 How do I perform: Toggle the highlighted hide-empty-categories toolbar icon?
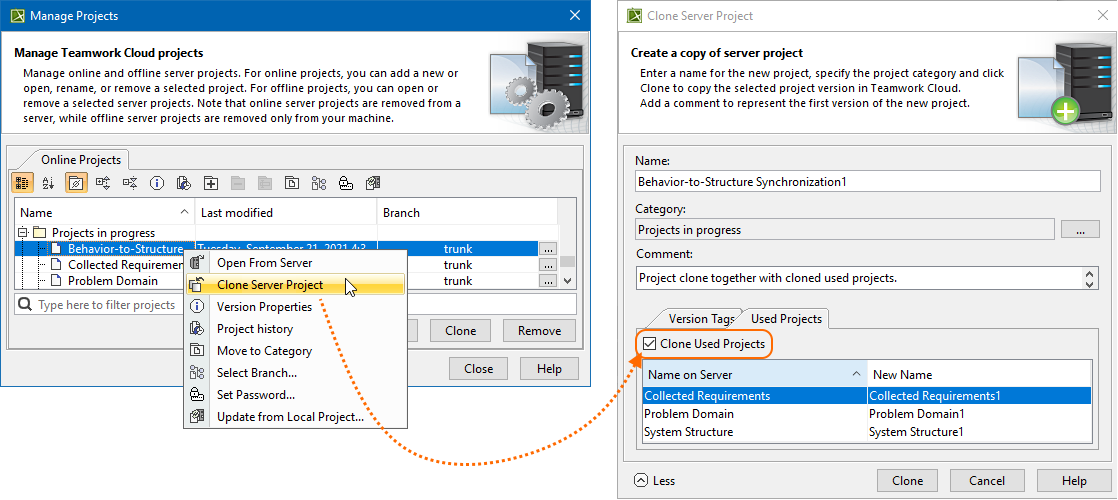click(x=76, y=183)
